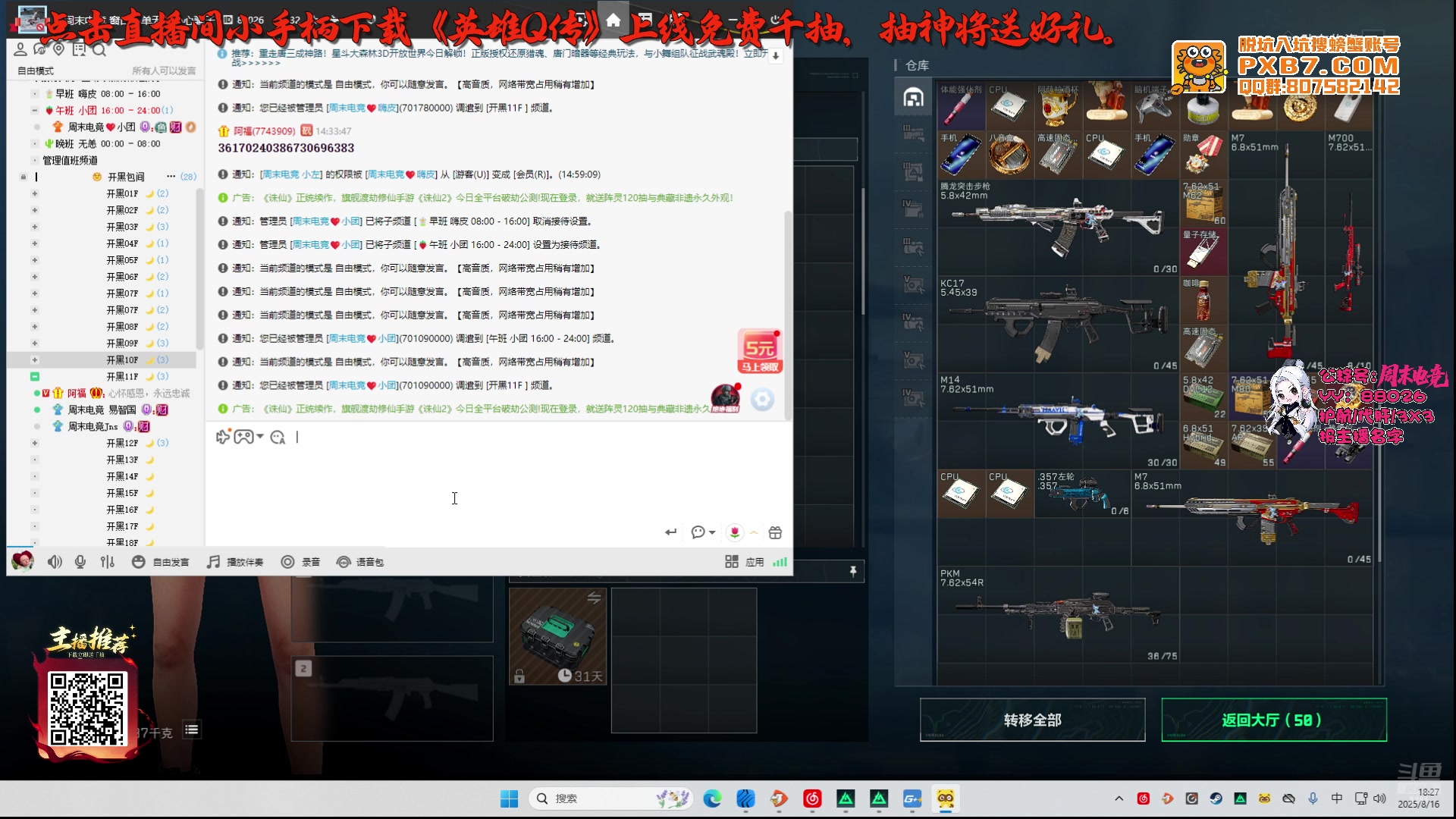Click the green safe box in inventory
Screen dimensions: 1456x819
tap(557, 637)
